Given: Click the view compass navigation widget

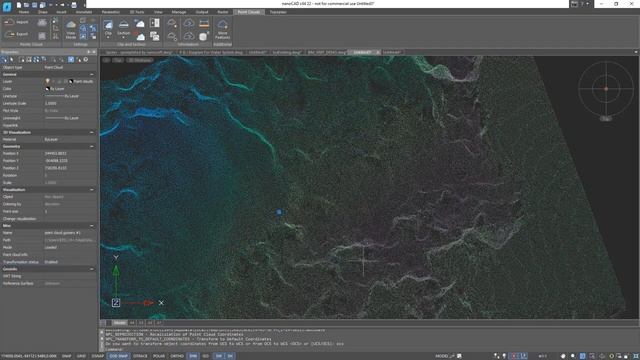Looking at the screenshot, I should tap(606, 89).
